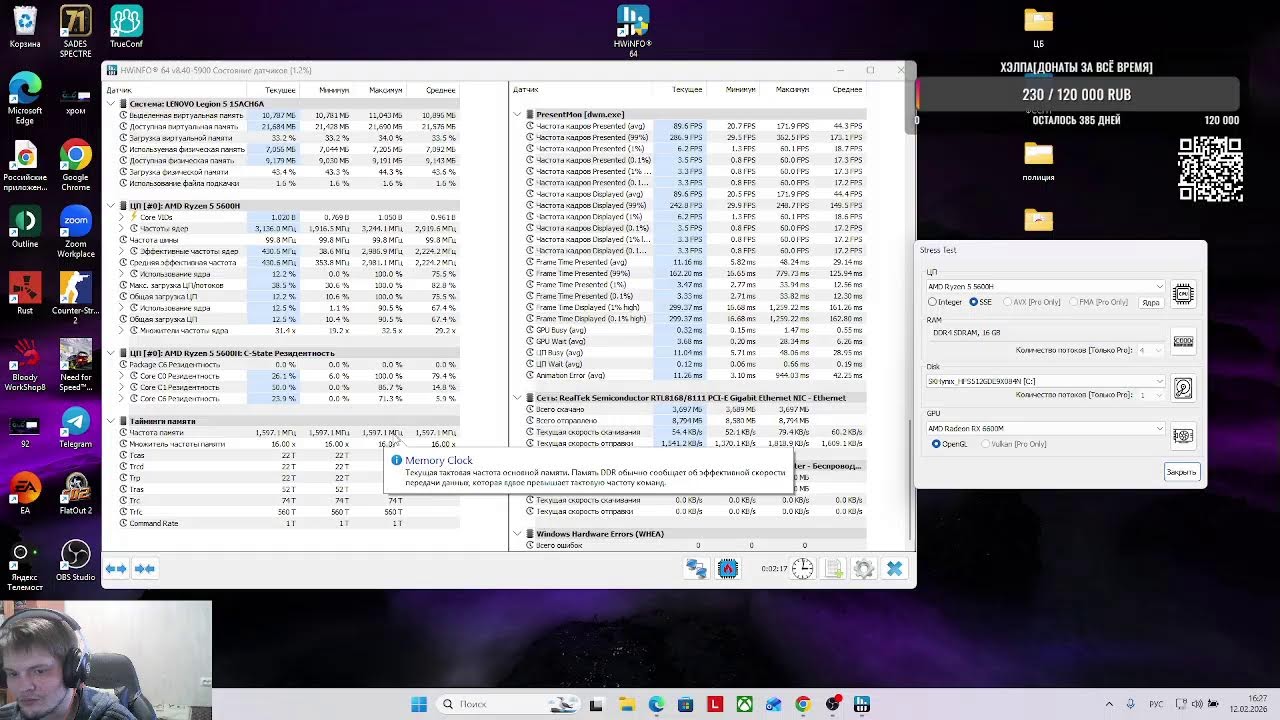Collapse the Windows Hardware Errors (WHEA) group

point(517,534)
